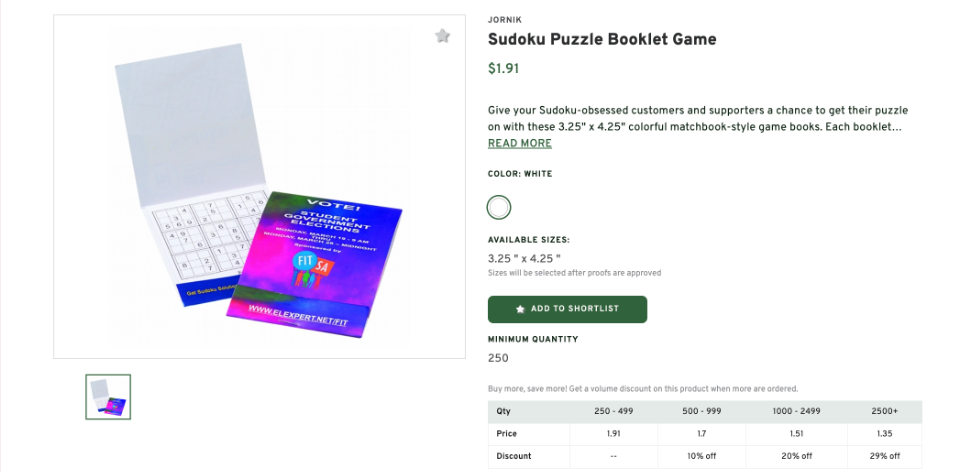Click the Sudoku Puzzle Booklet Game title
The height and width of the screenshot is (472, 980).
click(x=602, y=40)
